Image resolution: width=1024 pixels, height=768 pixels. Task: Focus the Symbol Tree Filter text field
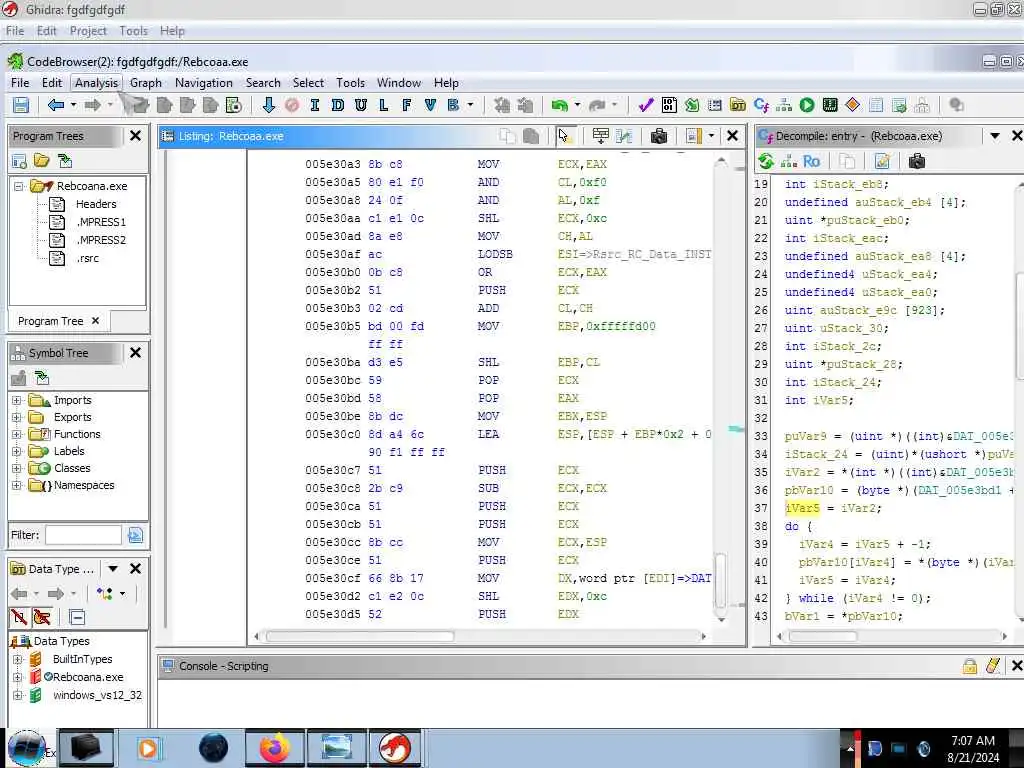[x=83, y=535]
